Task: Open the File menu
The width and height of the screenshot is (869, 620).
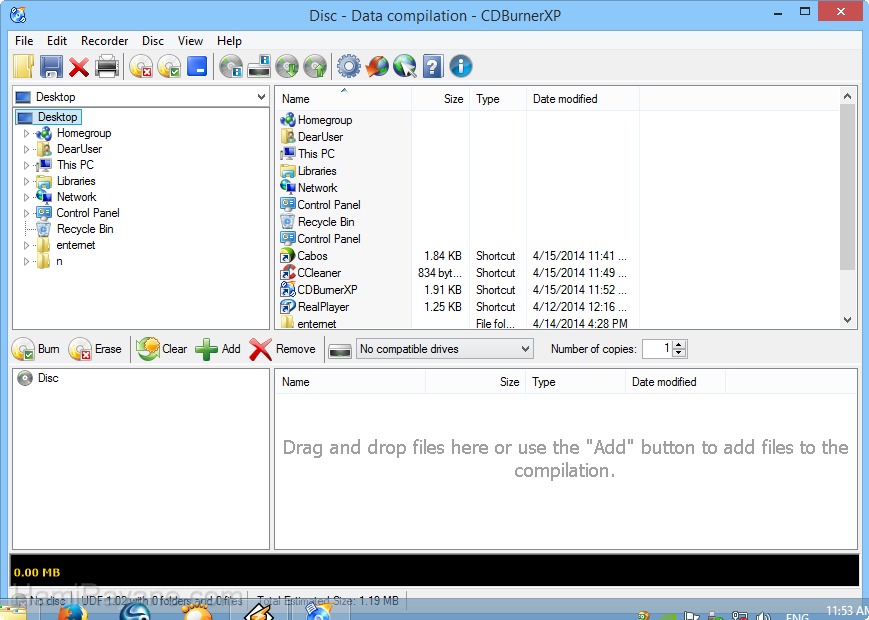Action: tap(24, 41)
